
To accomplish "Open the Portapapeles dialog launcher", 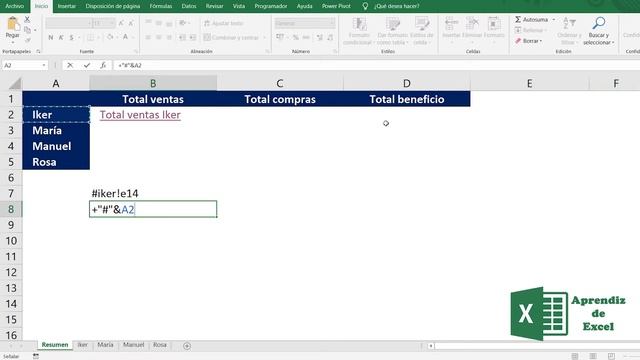I will (38, 52).
